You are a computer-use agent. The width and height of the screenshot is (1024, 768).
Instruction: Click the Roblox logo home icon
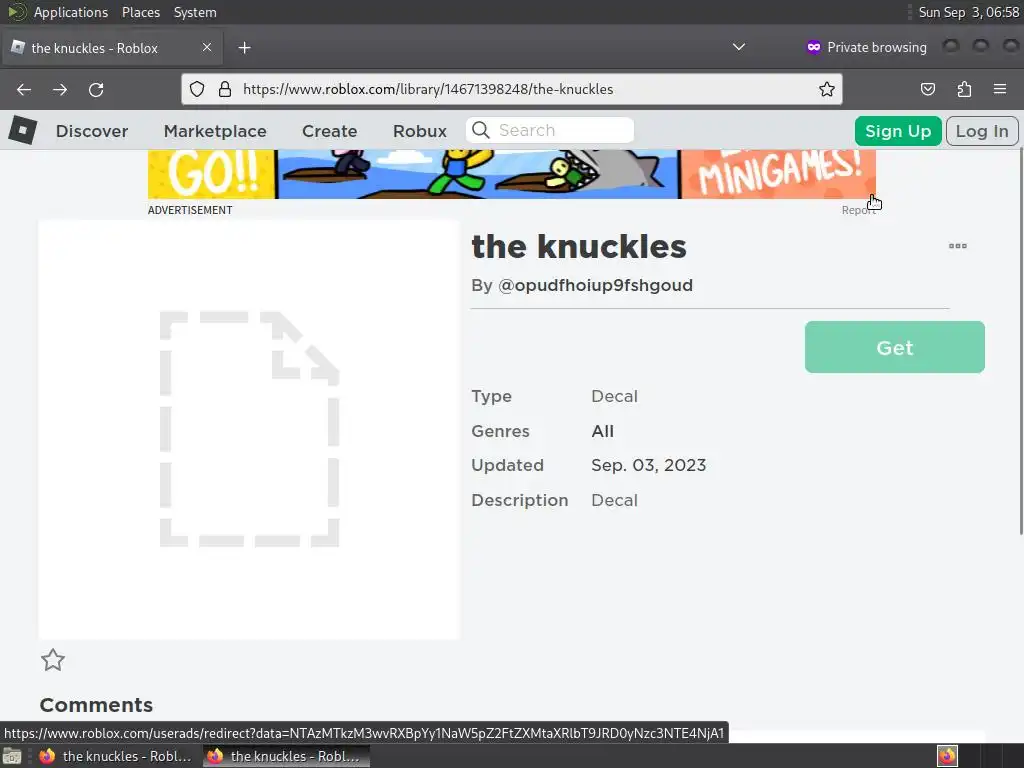(x=23, y=131)
